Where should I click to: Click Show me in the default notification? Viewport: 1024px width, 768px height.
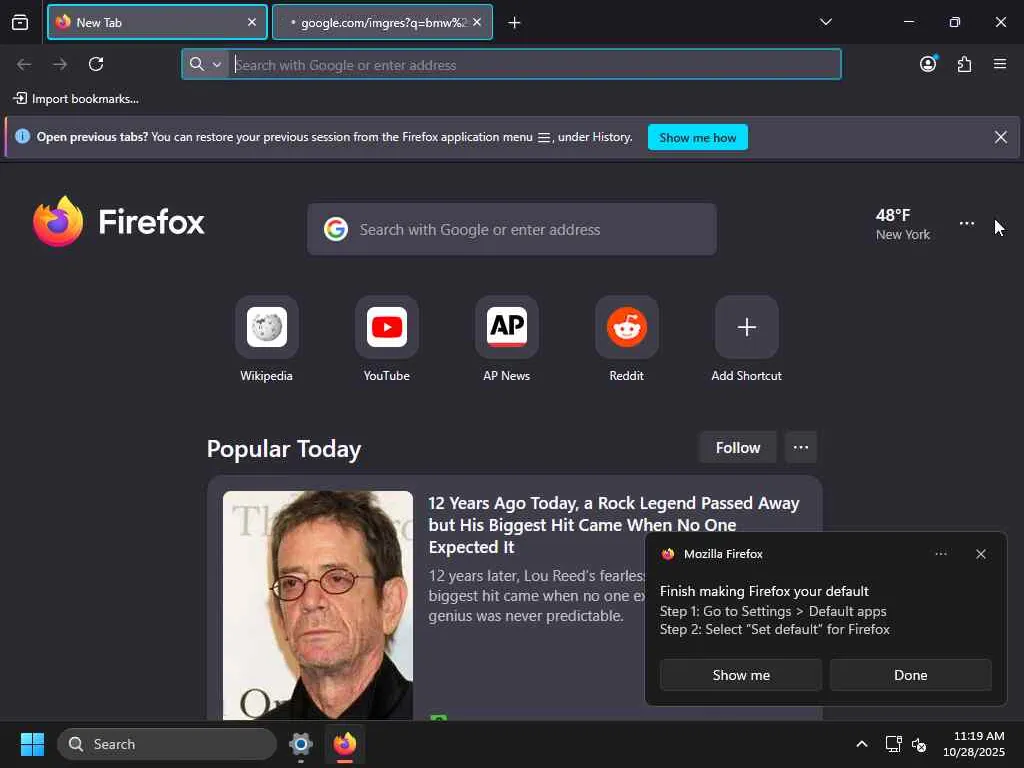[741, 675]
